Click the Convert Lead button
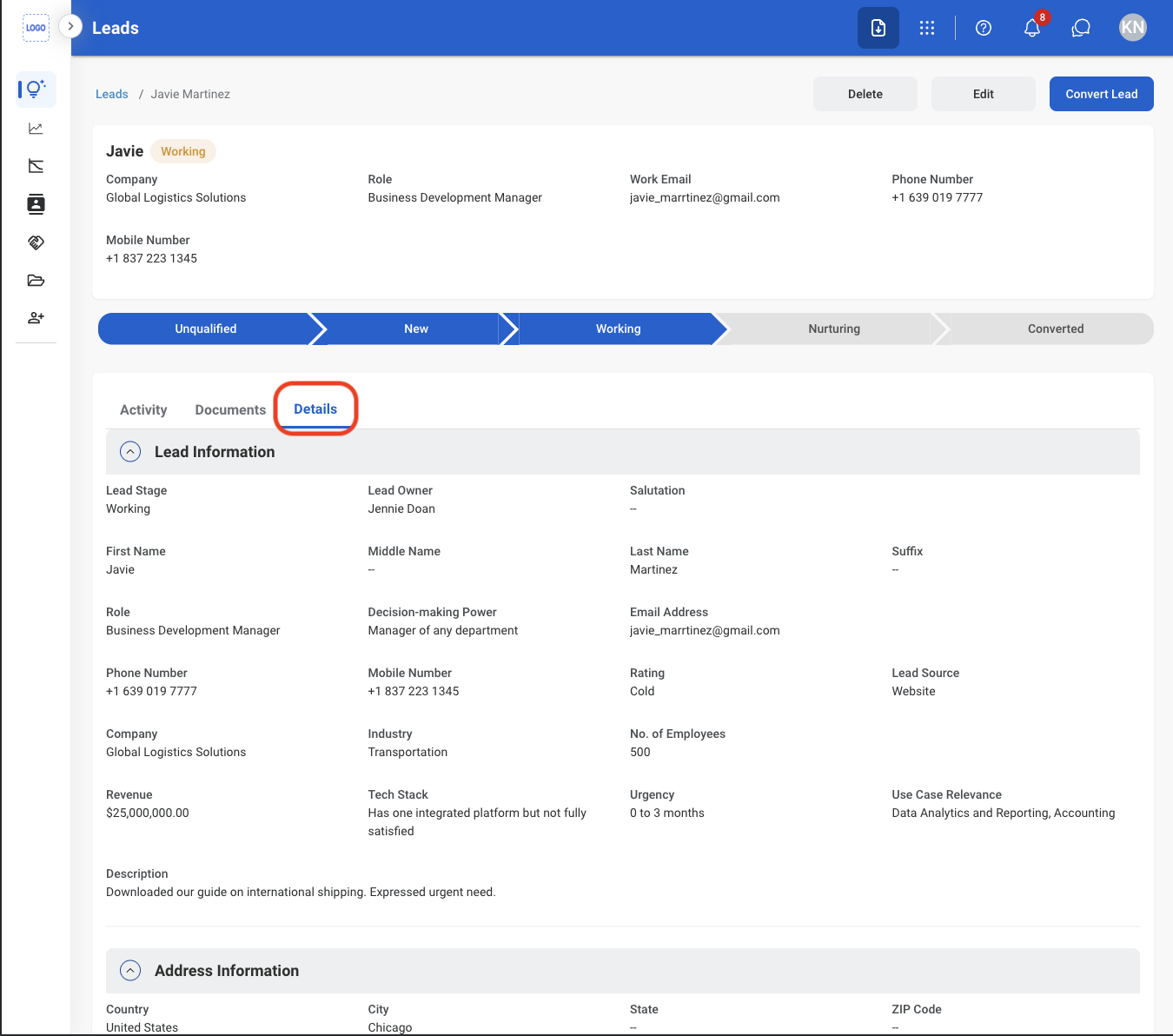1173x1036 pixels. [x=1102, y=94]
